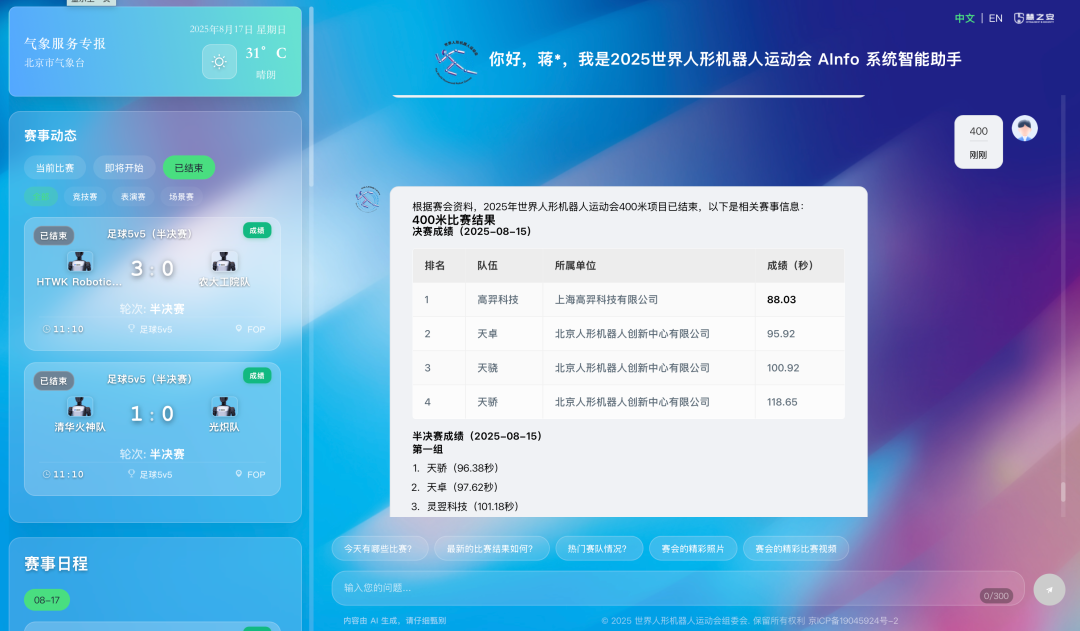
Task: Click the 清华火神队 team robot icon
Action: click(x=80, y=407)
